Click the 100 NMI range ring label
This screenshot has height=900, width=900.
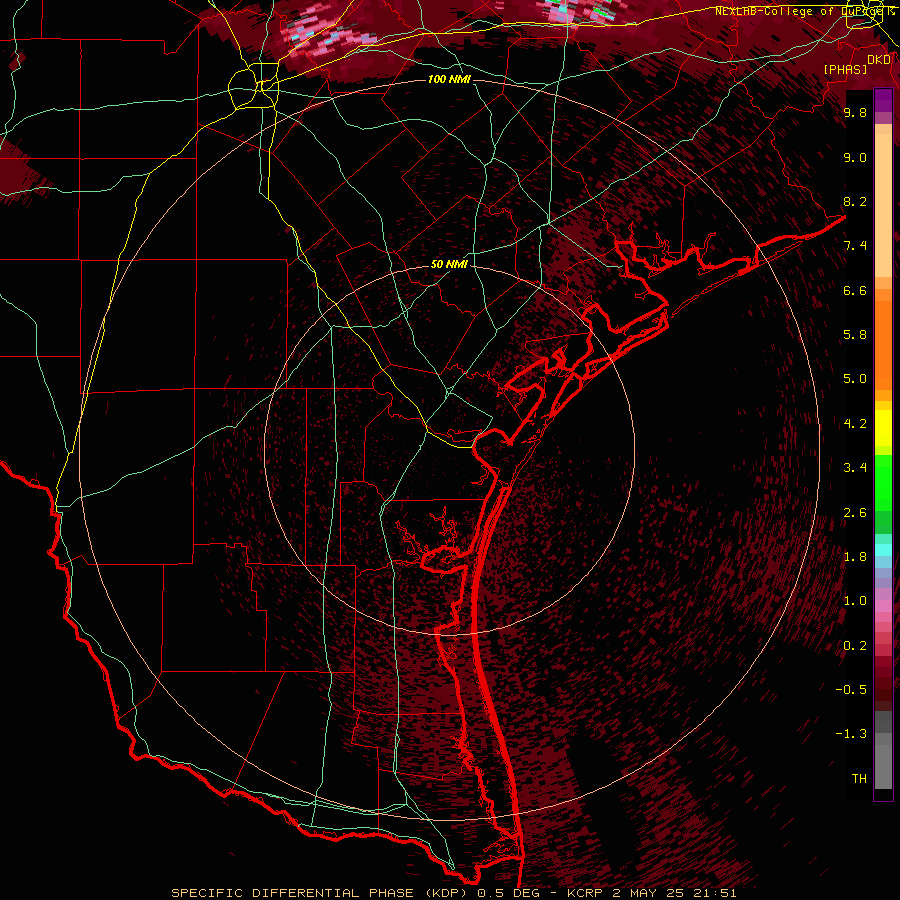tap(449, 79)
